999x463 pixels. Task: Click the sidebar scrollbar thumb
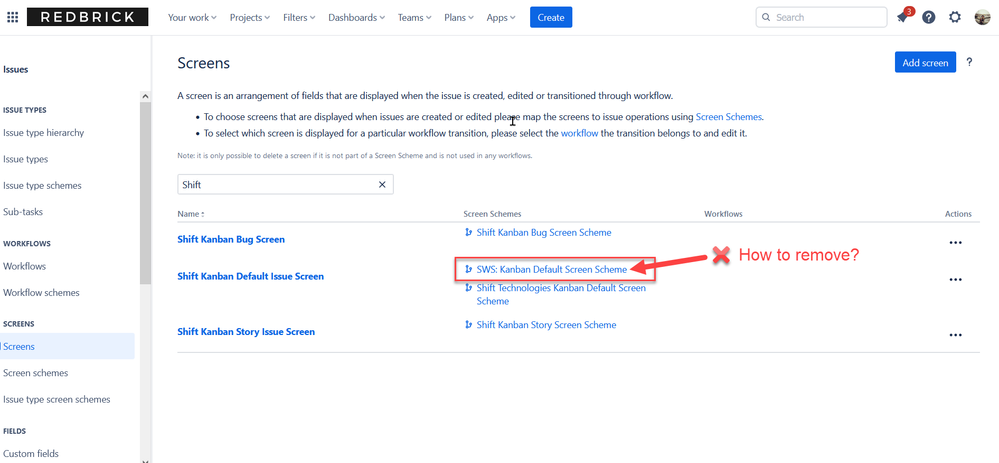[x=145, y=193]
